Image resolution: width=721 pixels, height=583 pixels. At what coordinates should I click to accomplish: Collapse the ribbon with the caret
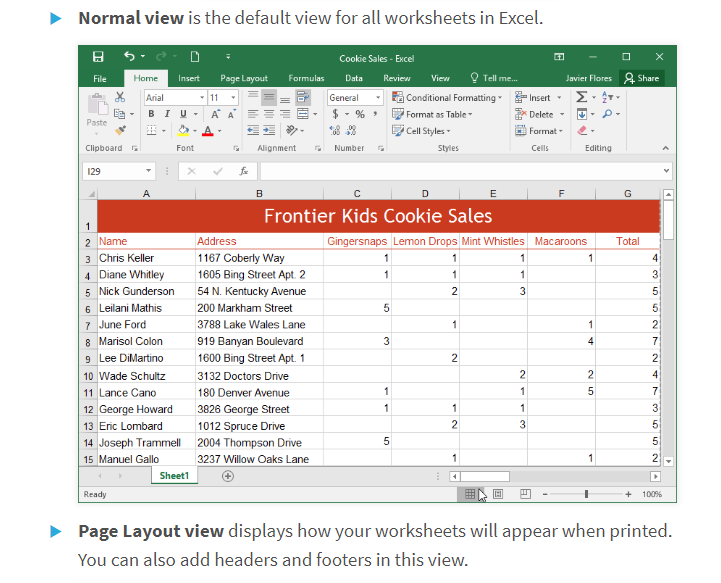(x=665, y=148)
